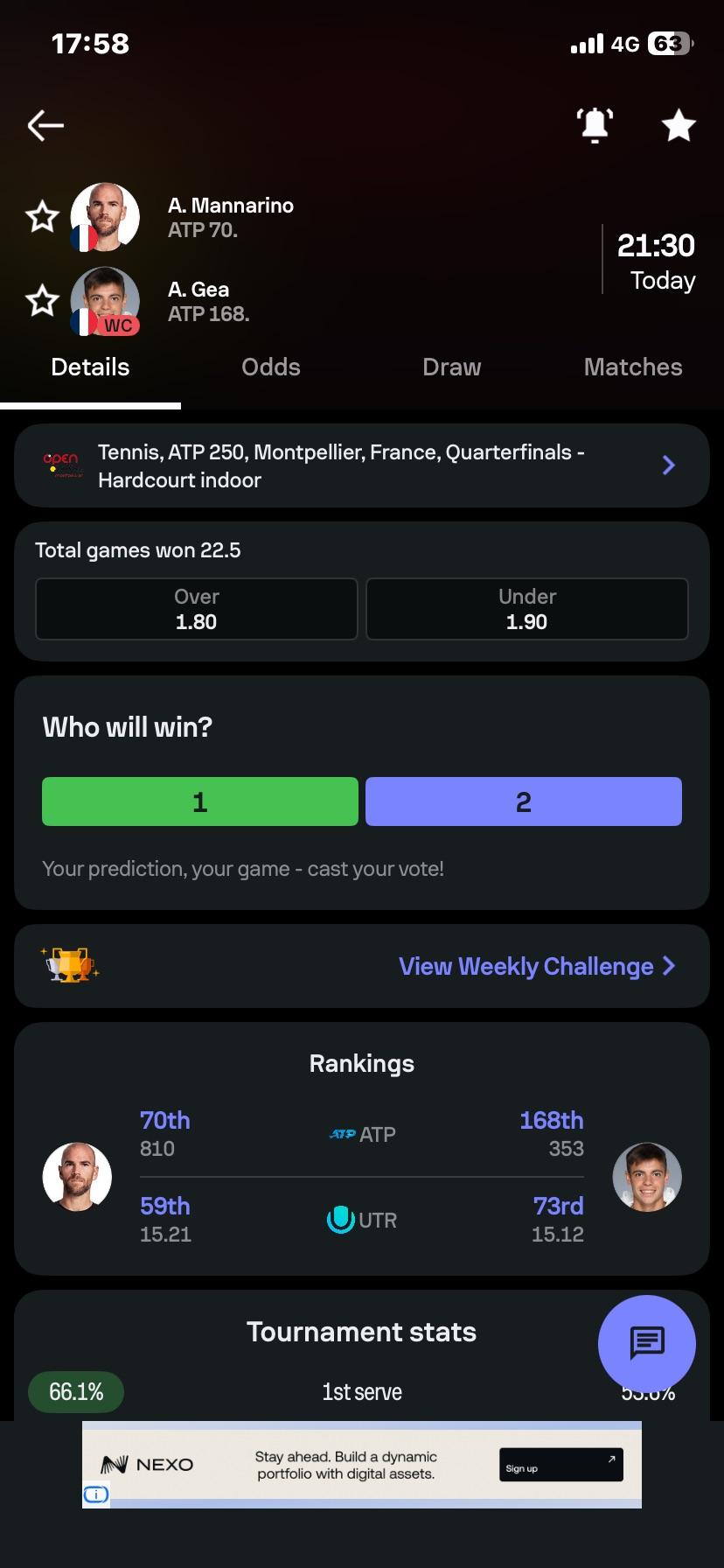This screenshot has height=1568, width=724.
Task: Tap the filled star icon in header
Action: (679, 126)
